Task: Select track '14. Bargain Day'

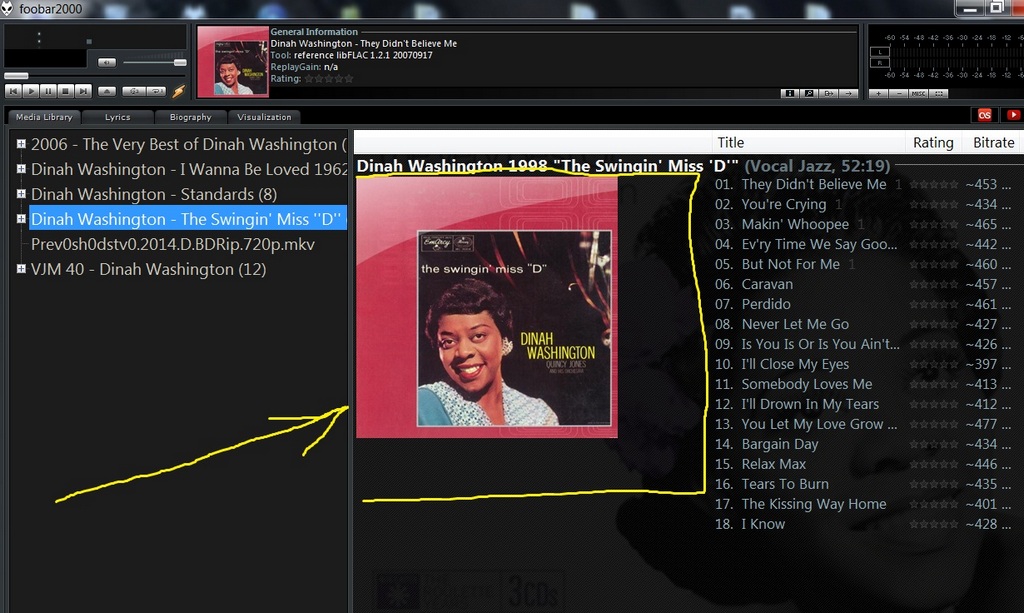Action: point(767,444)
